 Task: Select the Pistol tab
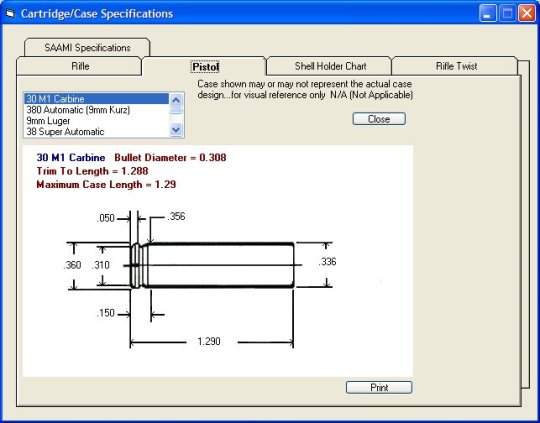205,66
